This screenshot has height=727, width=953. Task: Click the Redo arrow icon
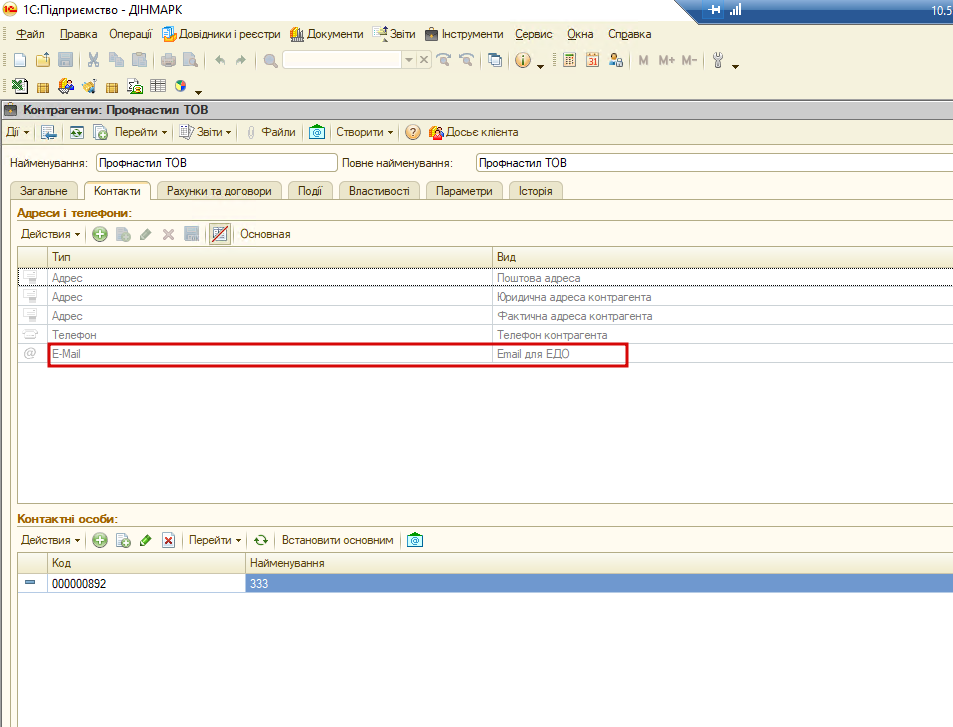(241, 60)
